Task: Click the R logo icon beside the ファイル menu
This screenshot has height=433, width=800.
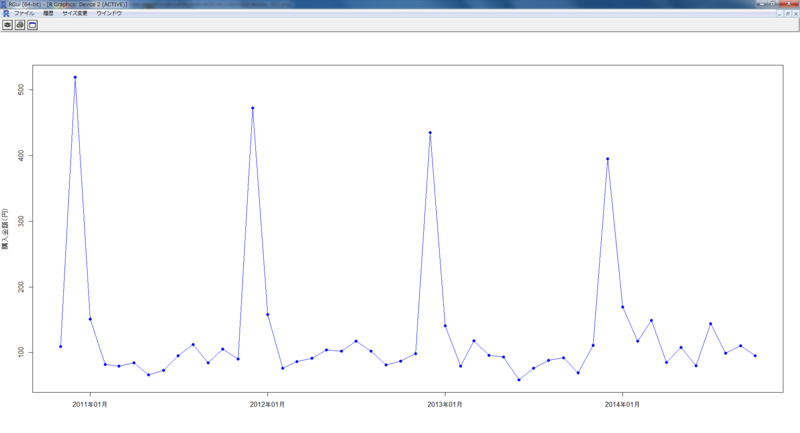Action: click(6, 13)
